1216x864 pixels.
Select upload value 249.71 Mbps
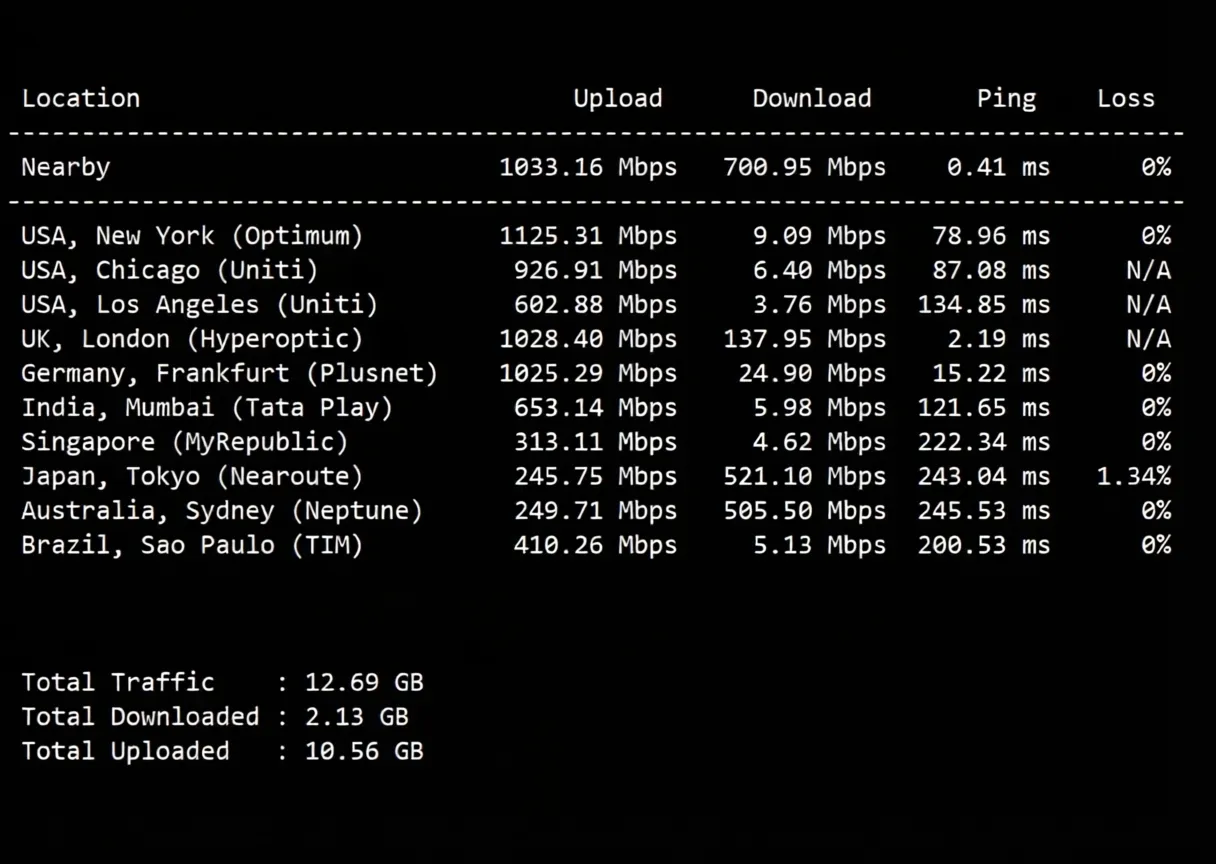(x=596, y=510)
